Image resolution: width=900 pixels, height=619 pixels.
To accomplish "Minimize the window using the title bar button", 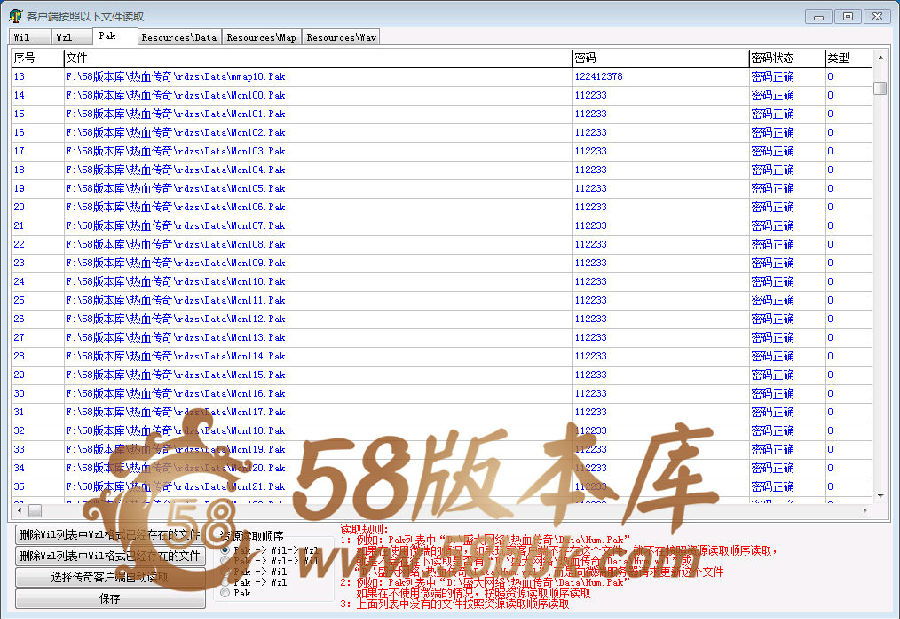I will [x=819, y=16].
